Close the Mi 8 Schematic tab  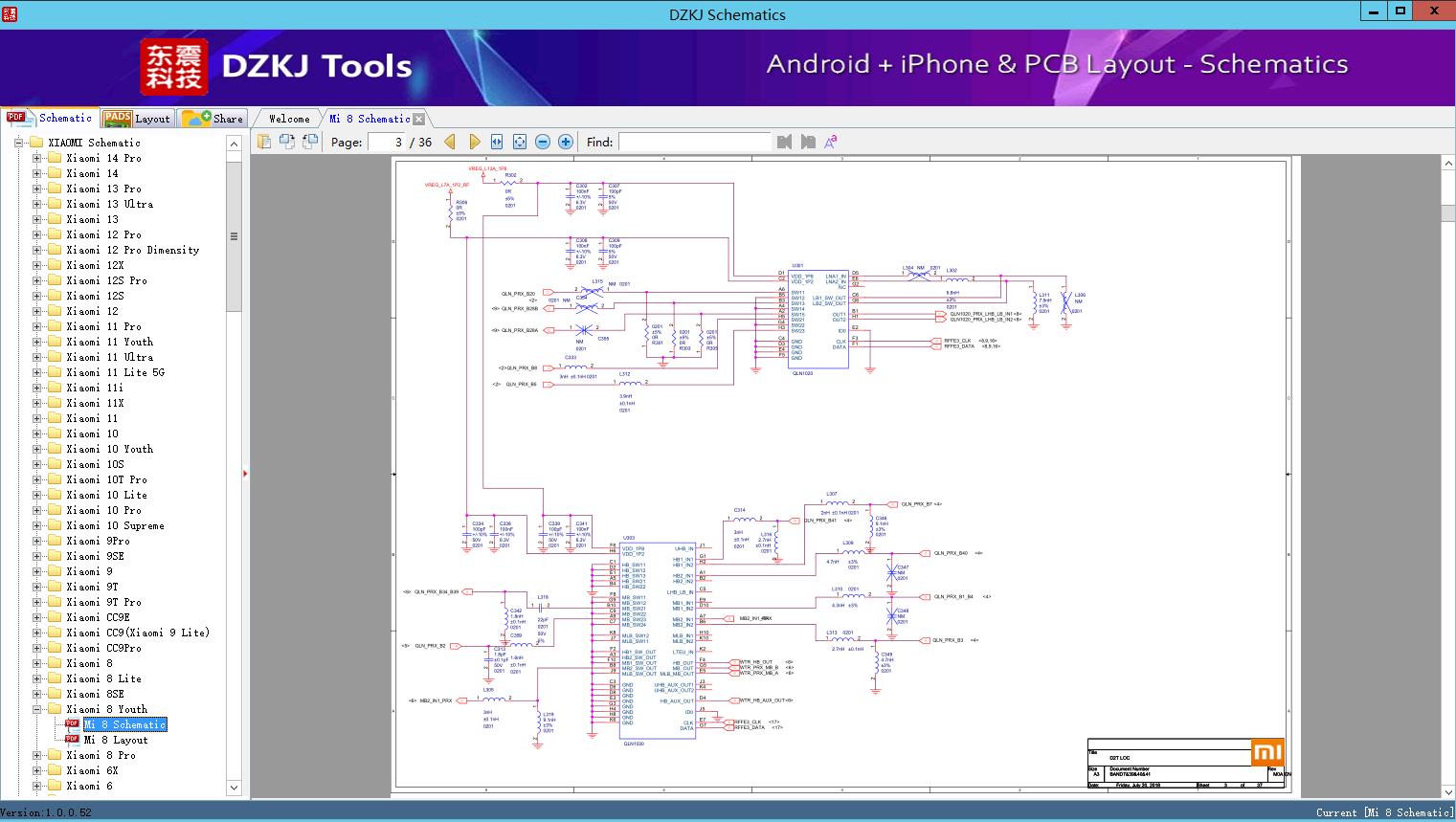pyautogui.click(x=419, y=120)
